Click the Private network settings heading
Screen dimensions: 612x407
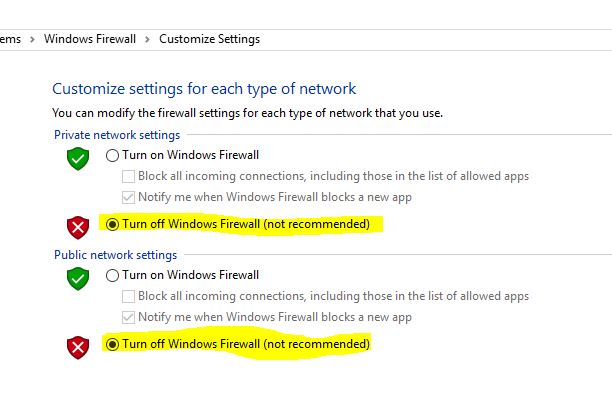click(x=117, y=135)
